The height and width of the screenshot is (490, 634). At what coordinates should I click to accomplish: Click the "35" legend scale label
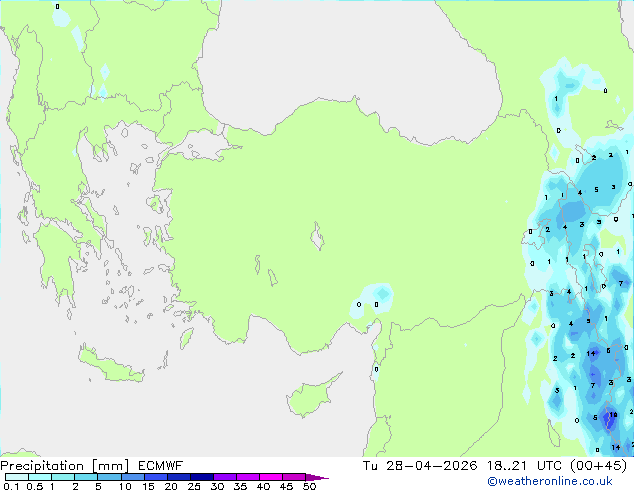[240, 486]
